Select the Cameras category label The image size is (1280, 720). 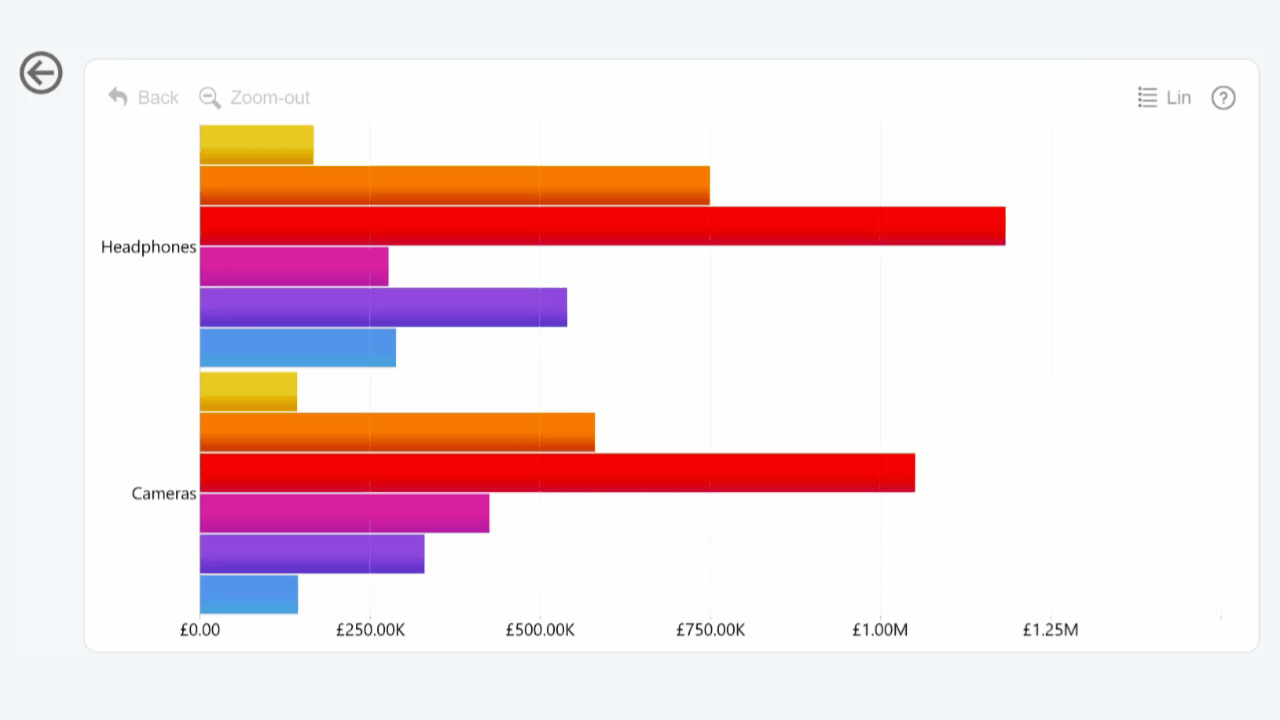click(164, 493)
